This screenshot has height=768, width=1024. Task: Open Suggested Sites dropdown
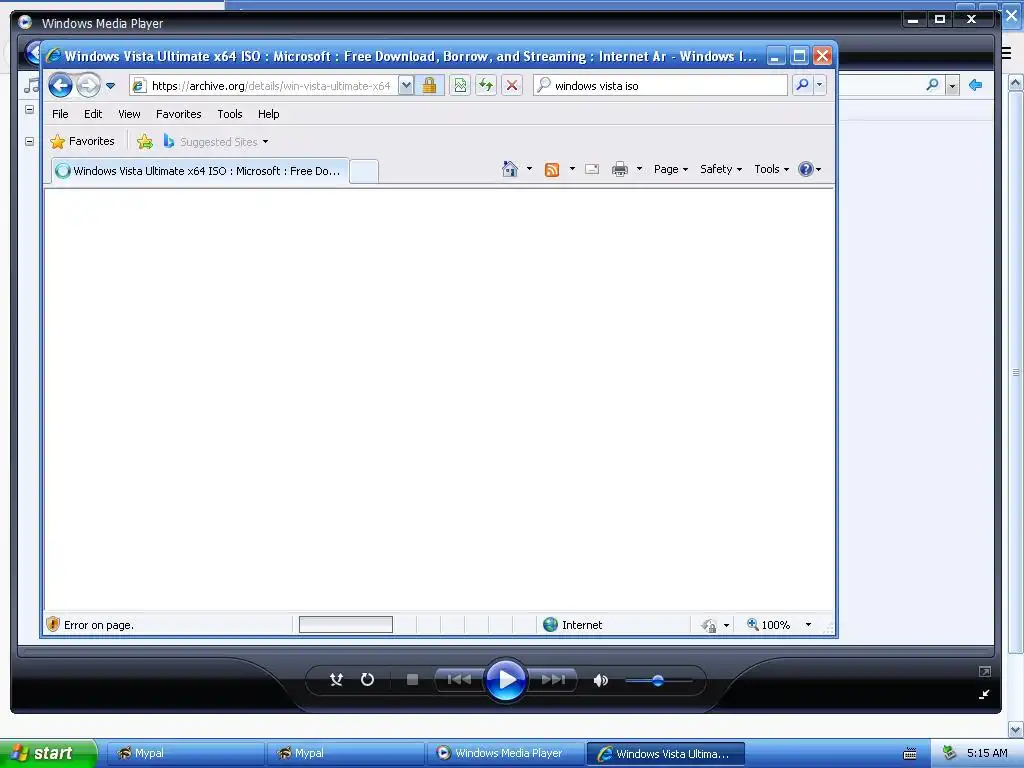click(216, 141)
